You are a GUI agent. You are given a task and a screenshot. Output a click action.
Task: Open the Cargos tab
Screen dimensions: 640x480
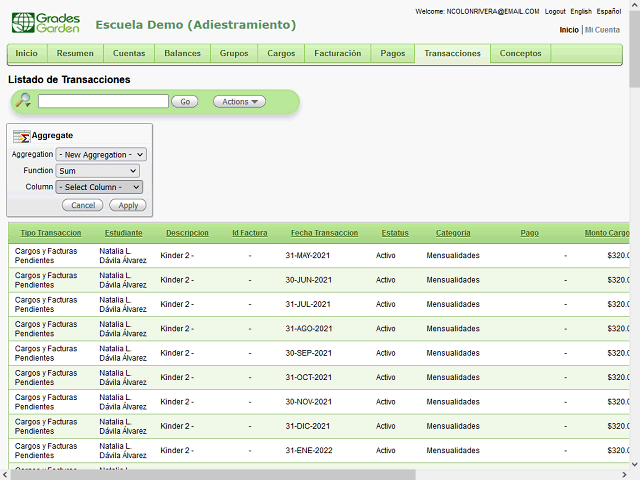click(x=281, y=53)
